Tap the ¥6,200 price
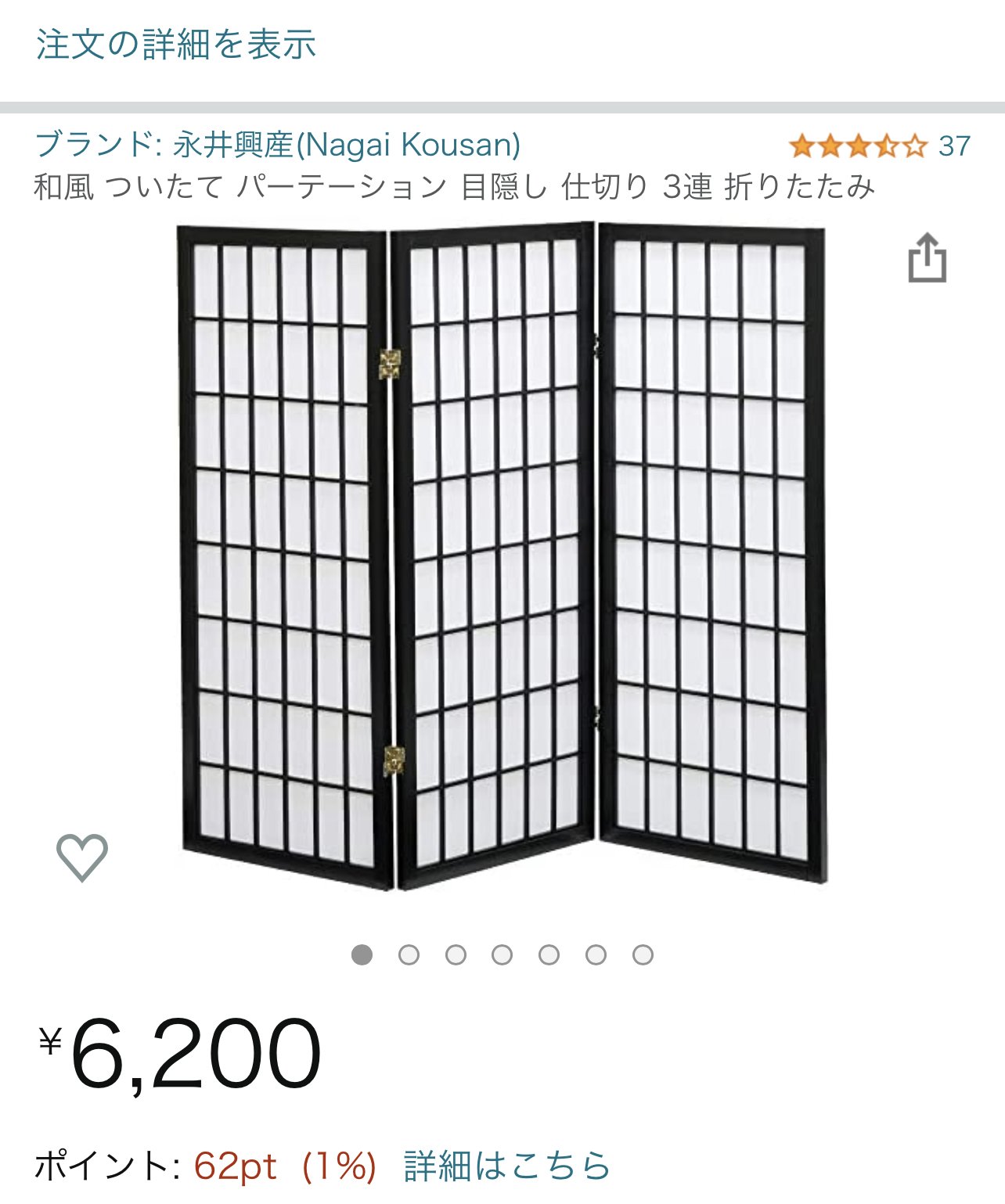Image resolution: width=1005 pixels, height=1204 pixels. click(180, 1053)
